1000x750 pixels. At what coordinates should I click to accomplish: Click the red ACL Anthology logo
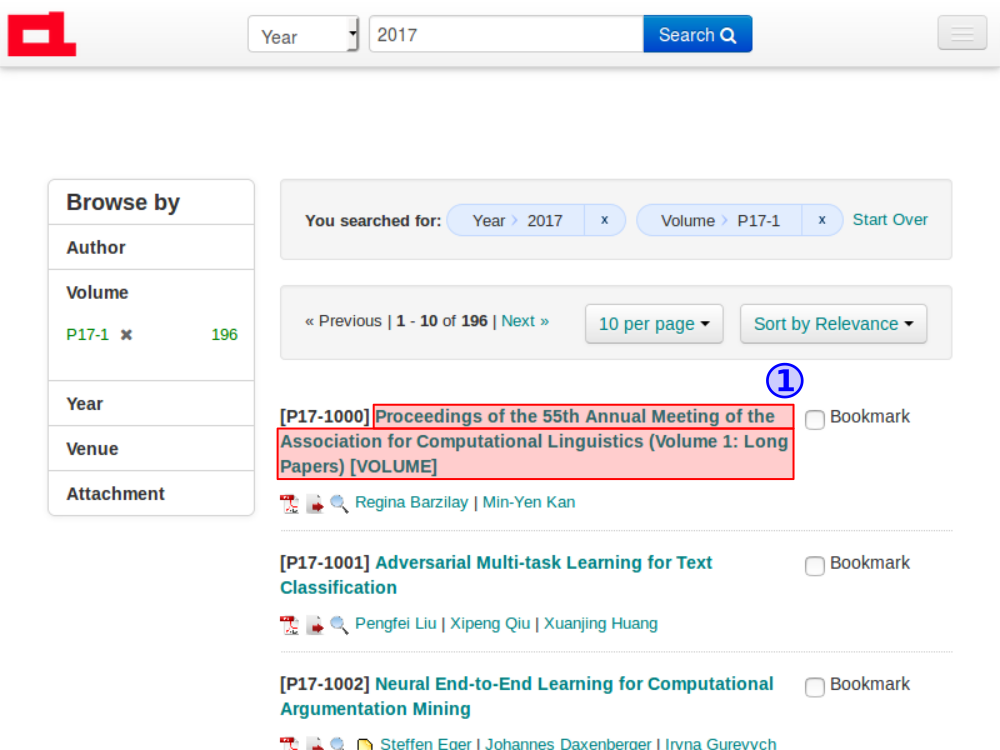point(42,34)
